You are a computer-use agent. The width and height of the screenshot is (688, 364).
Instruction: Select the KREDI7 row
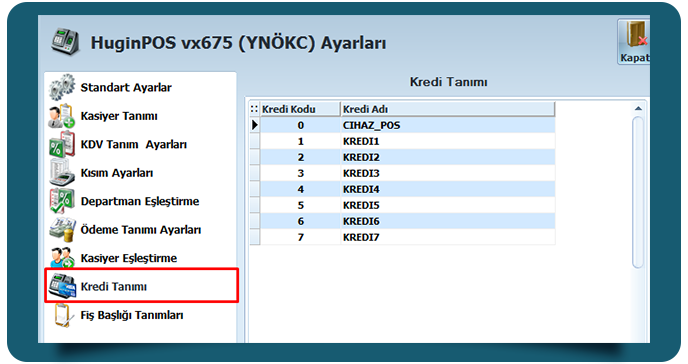tap(402, 237)
